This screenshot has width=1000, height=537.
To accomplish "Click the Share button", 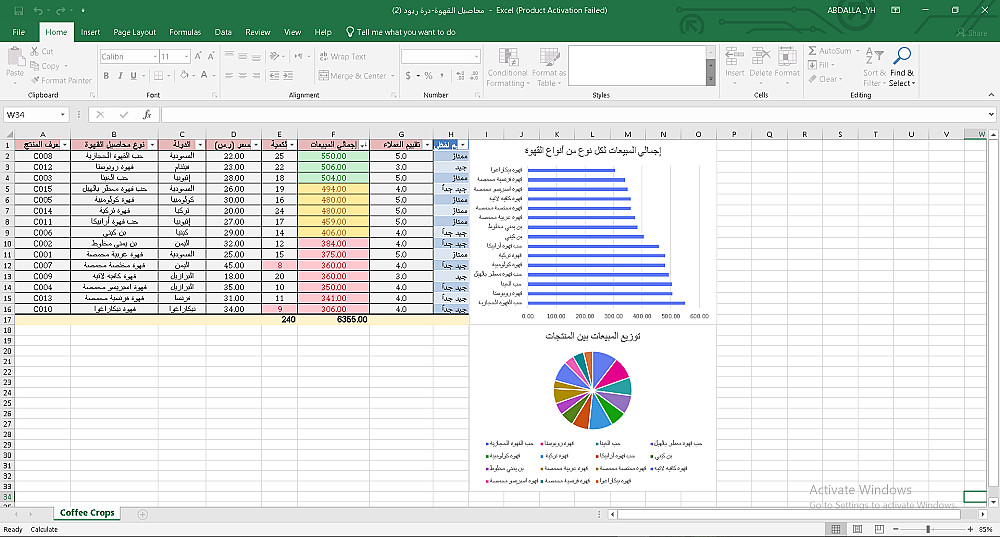I will [971, 32].
